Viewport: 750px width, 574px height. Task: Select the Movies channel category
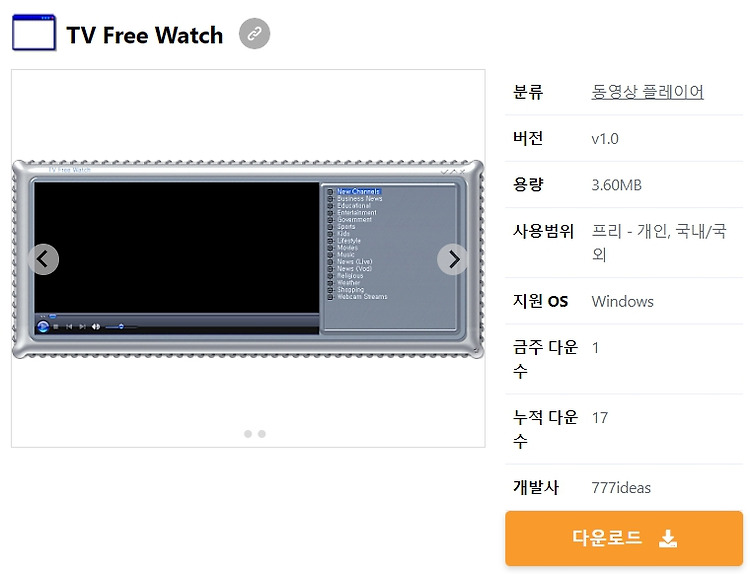click(347, 248)
